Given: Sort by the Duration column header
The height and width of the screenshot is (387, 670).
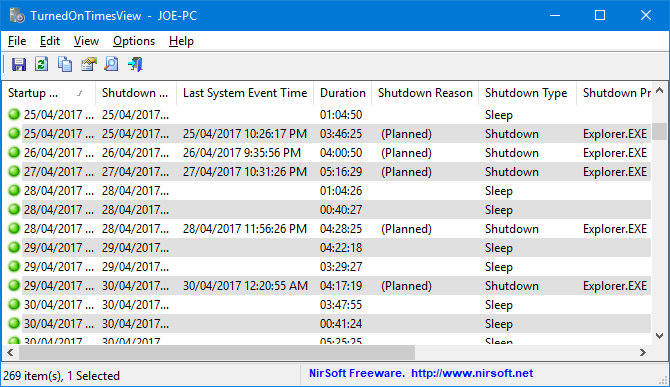Looking at the screenshot, I should pos(343,93).
